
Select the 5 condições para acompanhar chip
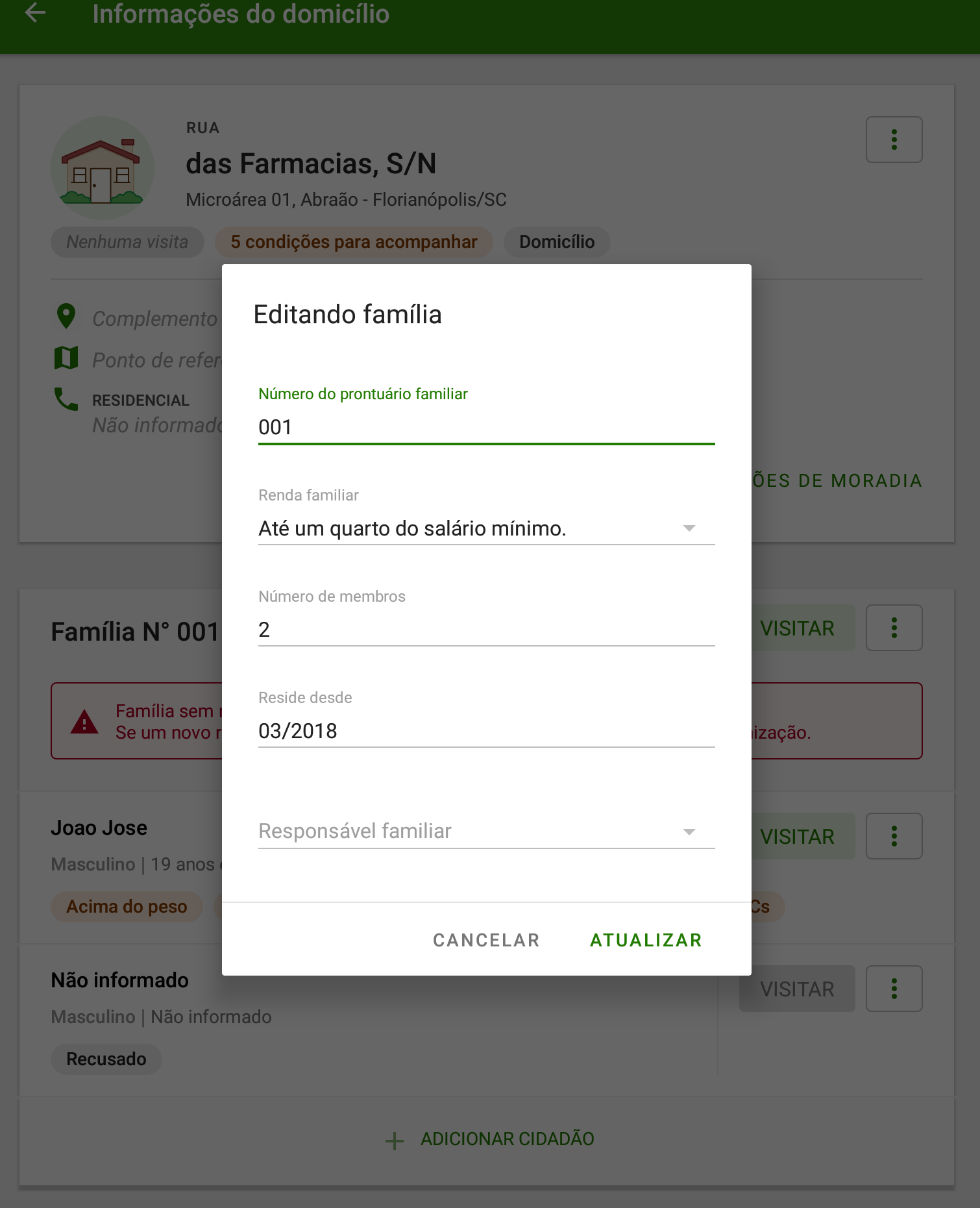[x=354, y=242]
